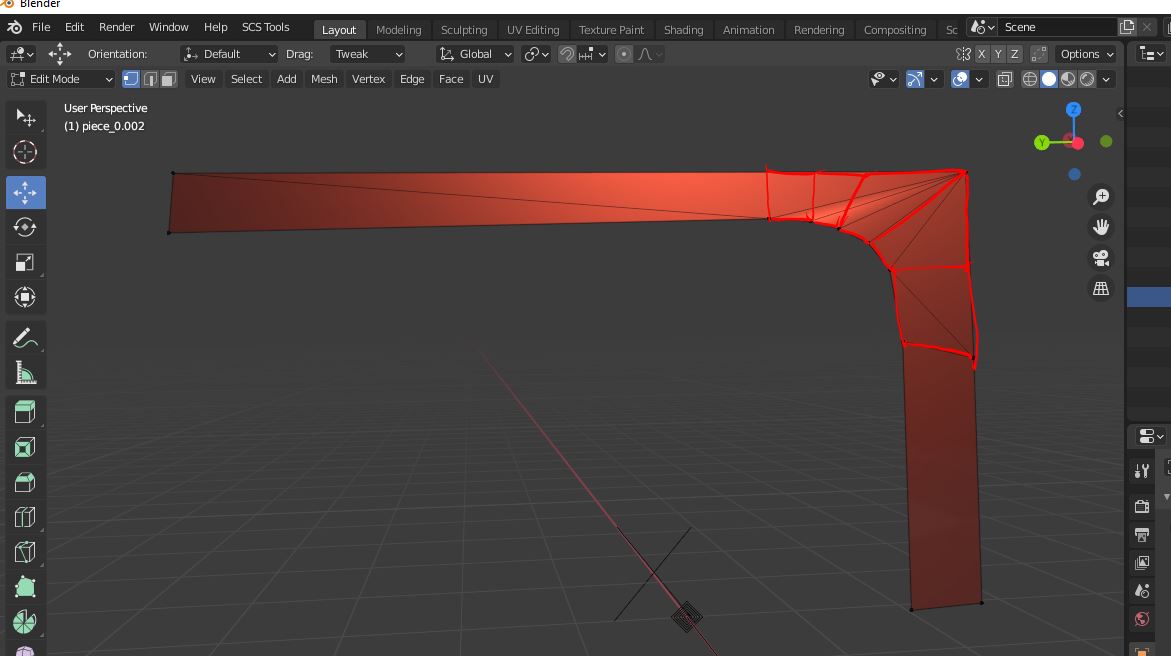Select the Measure tool

pyautogui.click(x=25, y=373)
